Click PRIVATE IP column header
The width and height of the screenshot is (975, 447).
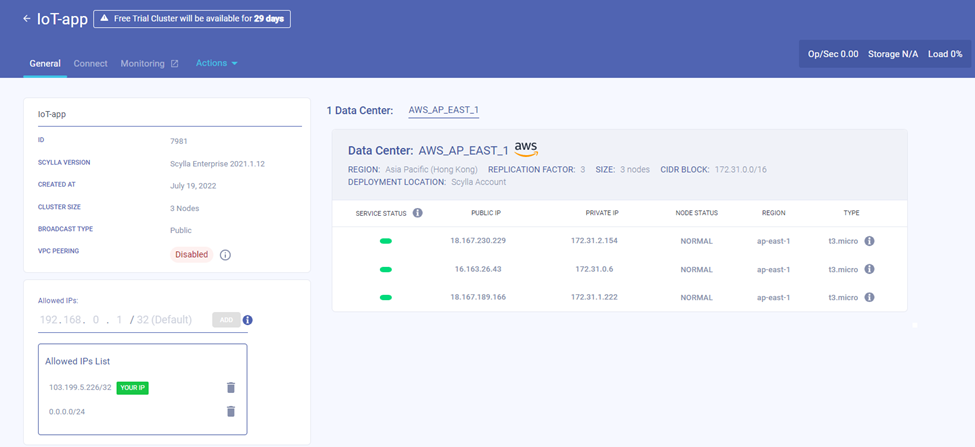point(602,213)
